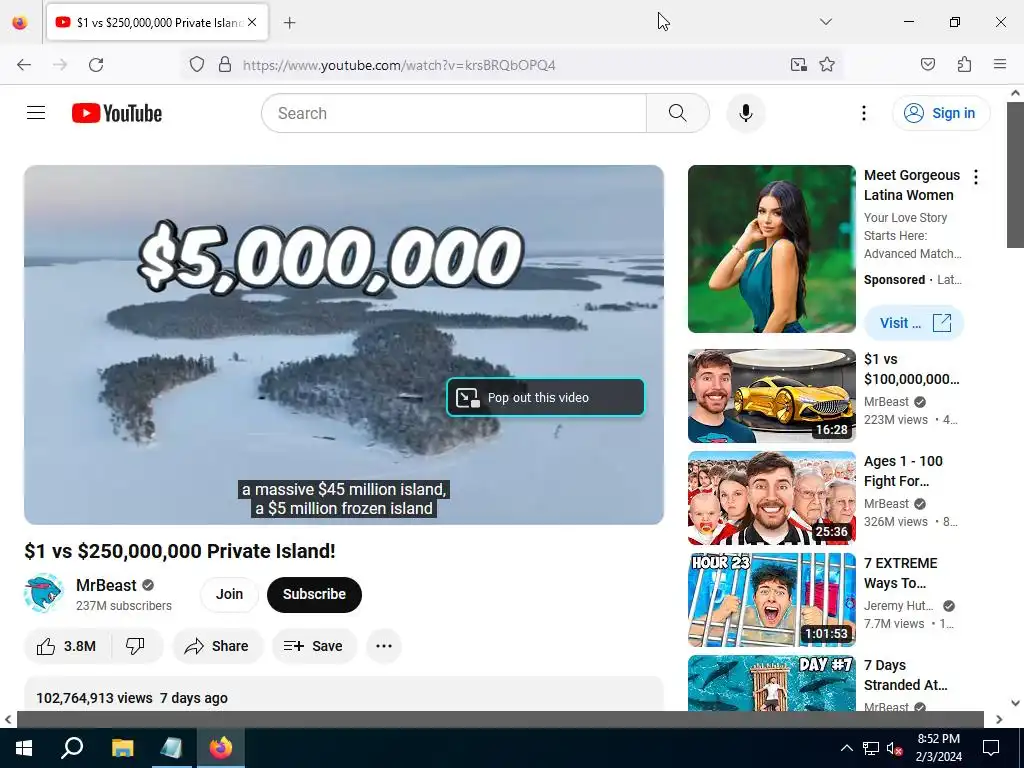This screenshot has width=1024, height=768.
Task: Open the Windows Start menu
Action: click(24, 748)
